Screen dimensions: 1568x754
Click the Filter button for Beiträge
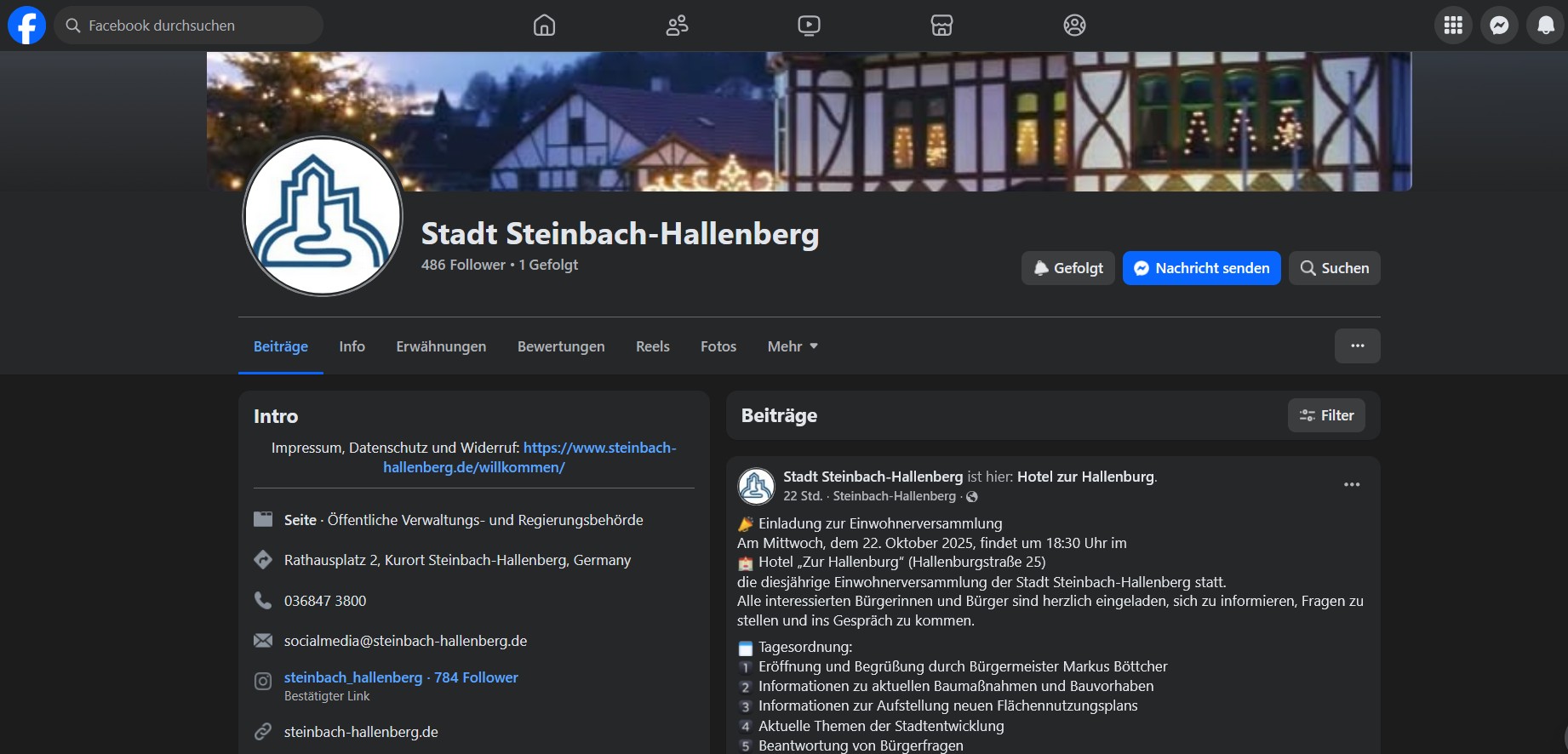click(x=1325, y=415)
